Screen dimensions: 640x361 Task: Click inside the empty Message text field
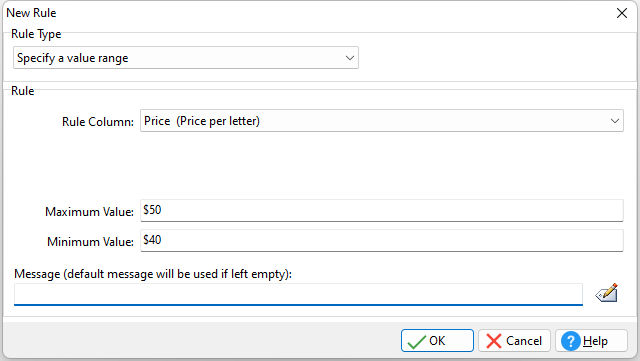click(298, 294)
